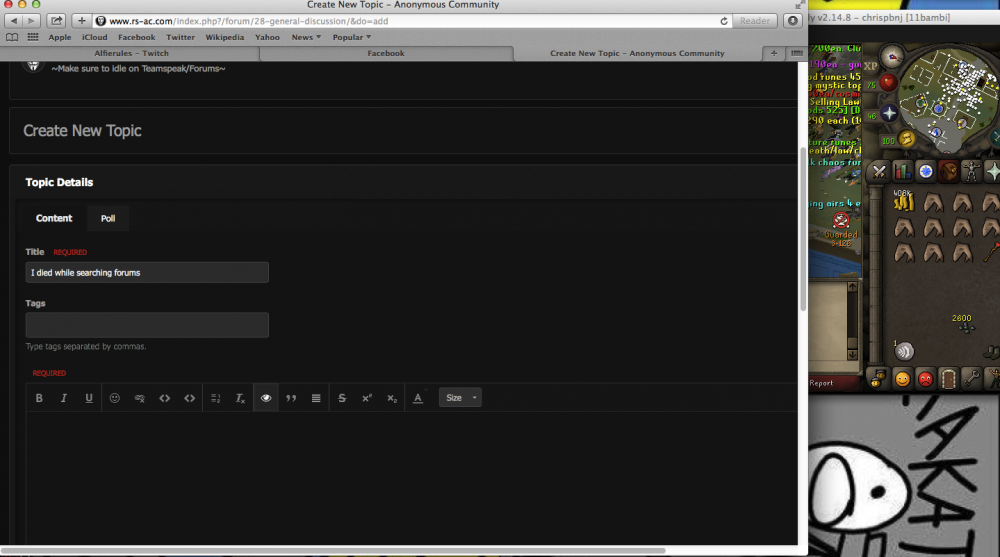Toggle the subscript formatting button

pyautogui.click(x=392, y=398)
